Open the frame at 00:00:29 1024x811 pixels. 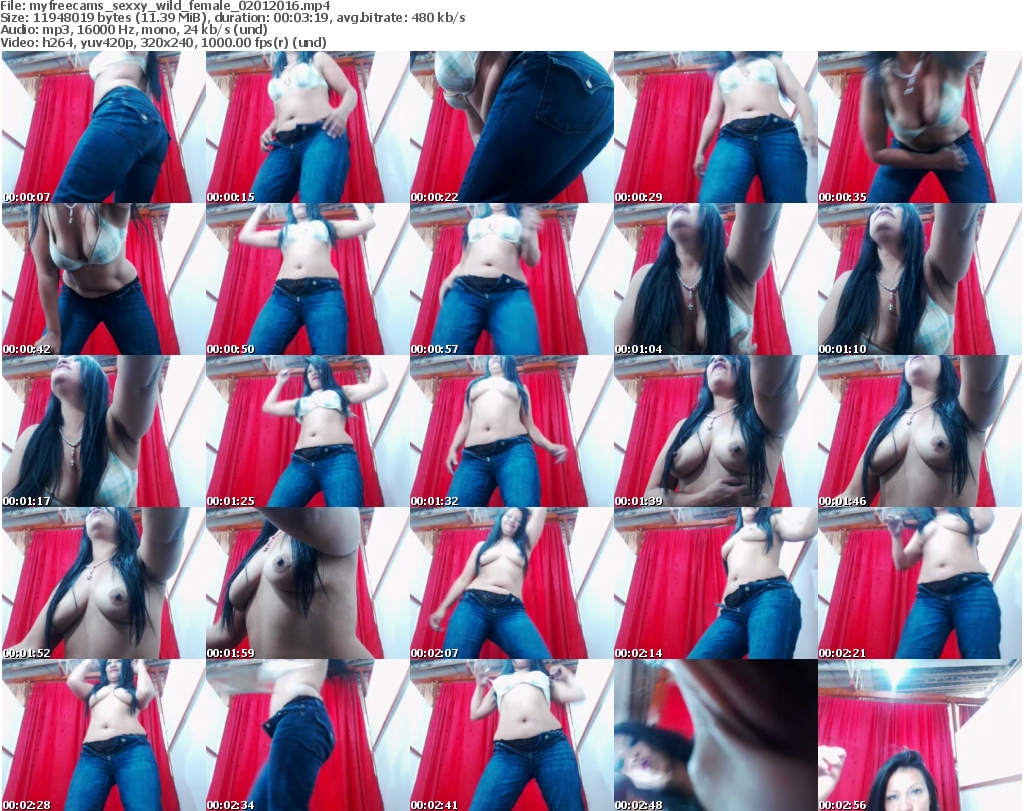tap(715, 127)
